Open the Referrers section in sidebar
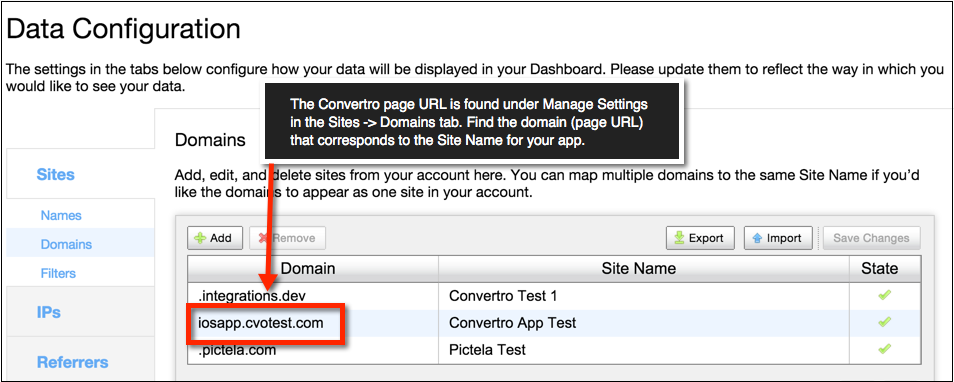954x382 pixels. point(80,362)
